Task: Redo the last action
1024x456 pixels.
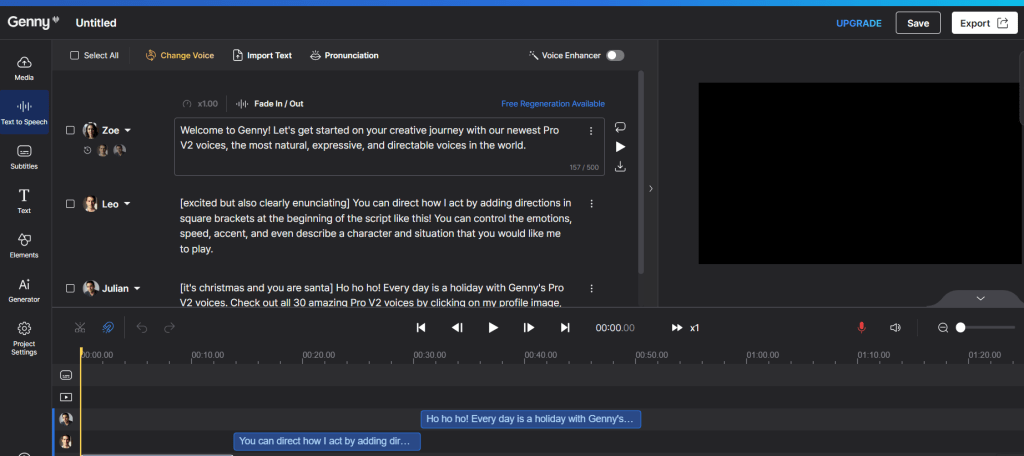Action: (169, 327)
